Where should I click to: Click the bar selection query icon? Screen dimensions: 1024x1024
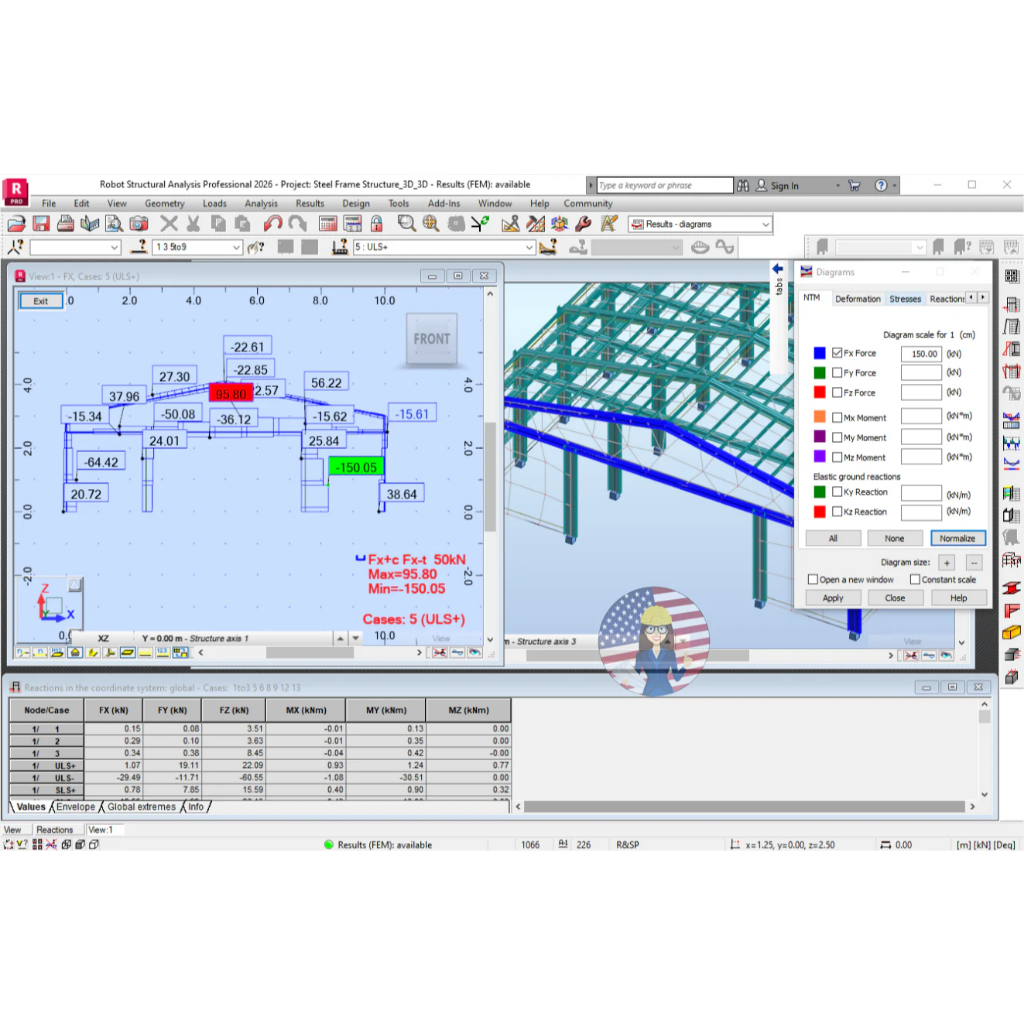click(x=138, y=247)
